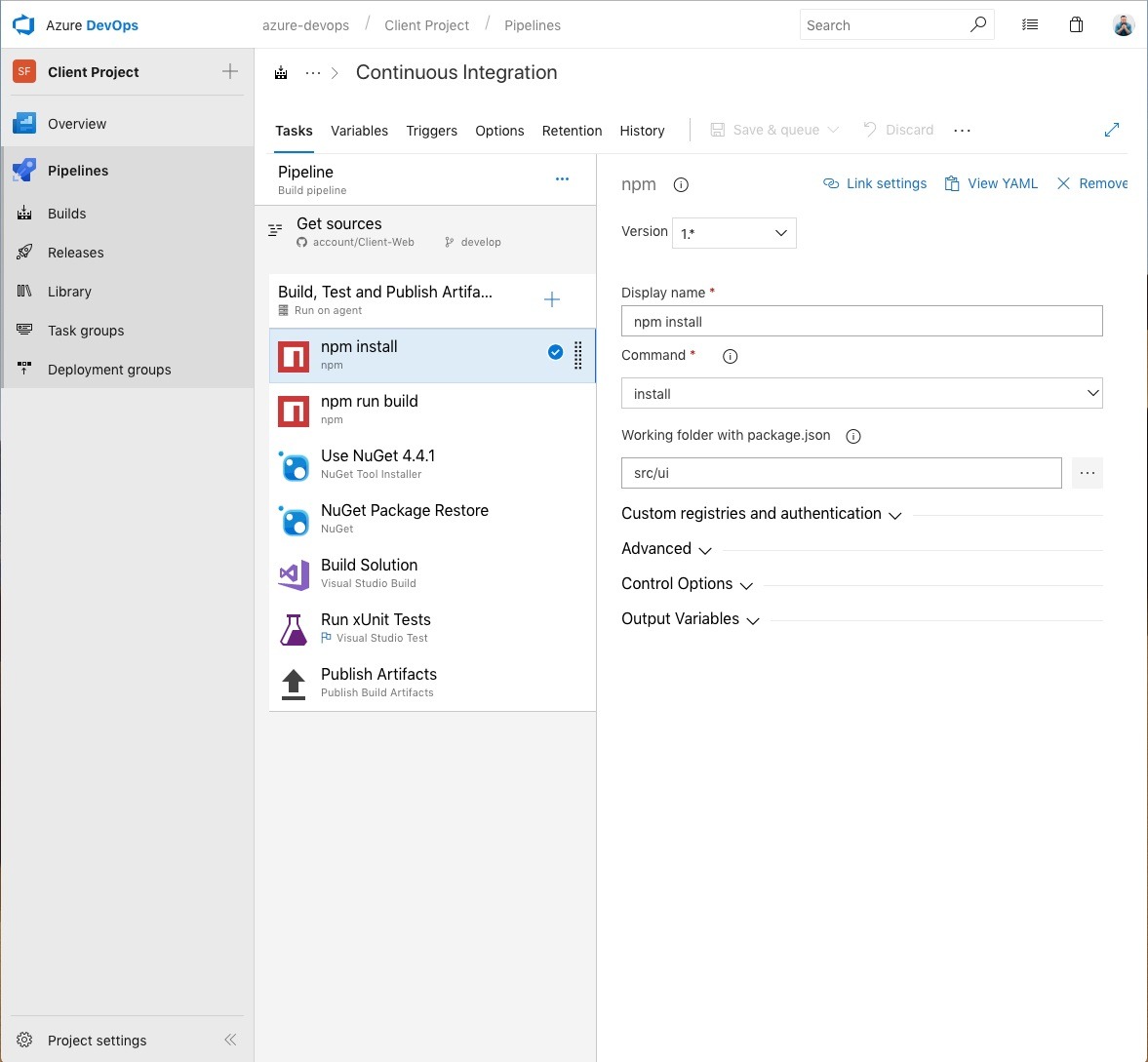This screenshot has height=1062, width=1148.
Task: Click the Library books icon
Action: (24, 292)
